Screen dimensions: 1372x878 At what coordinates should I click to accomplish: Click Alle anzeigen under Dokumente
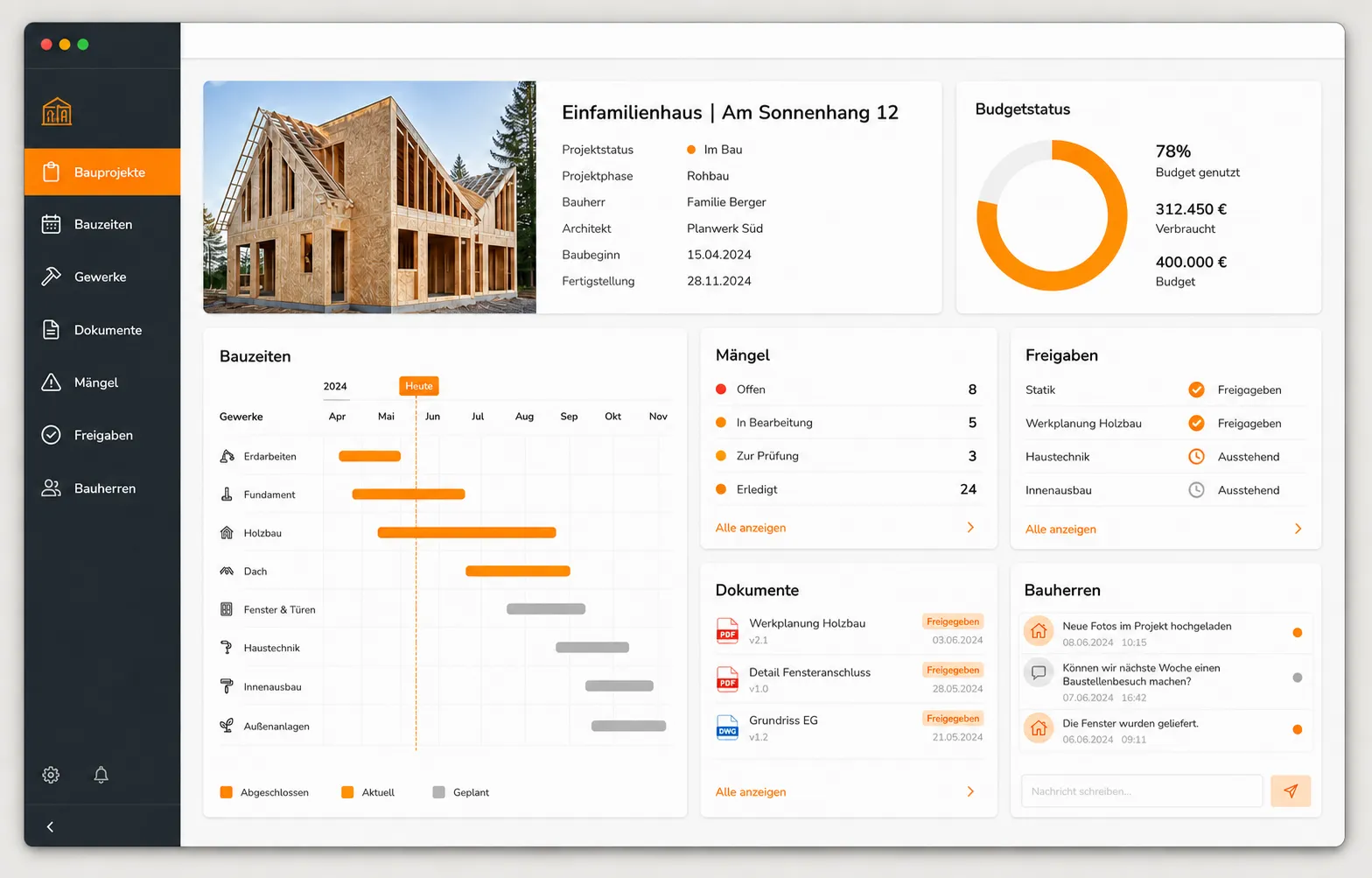[751, 792]
